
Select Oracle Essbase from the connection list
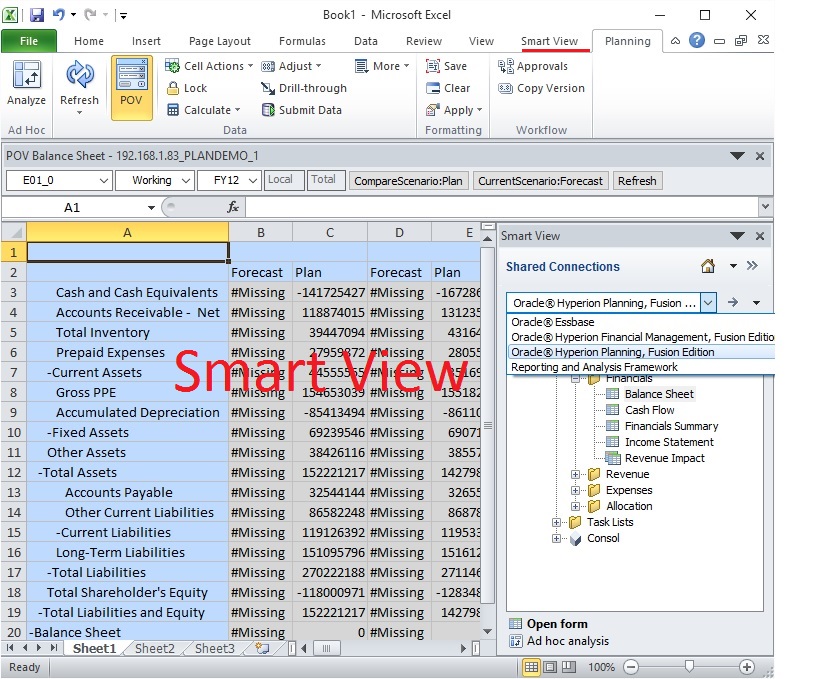click(553, 322)
